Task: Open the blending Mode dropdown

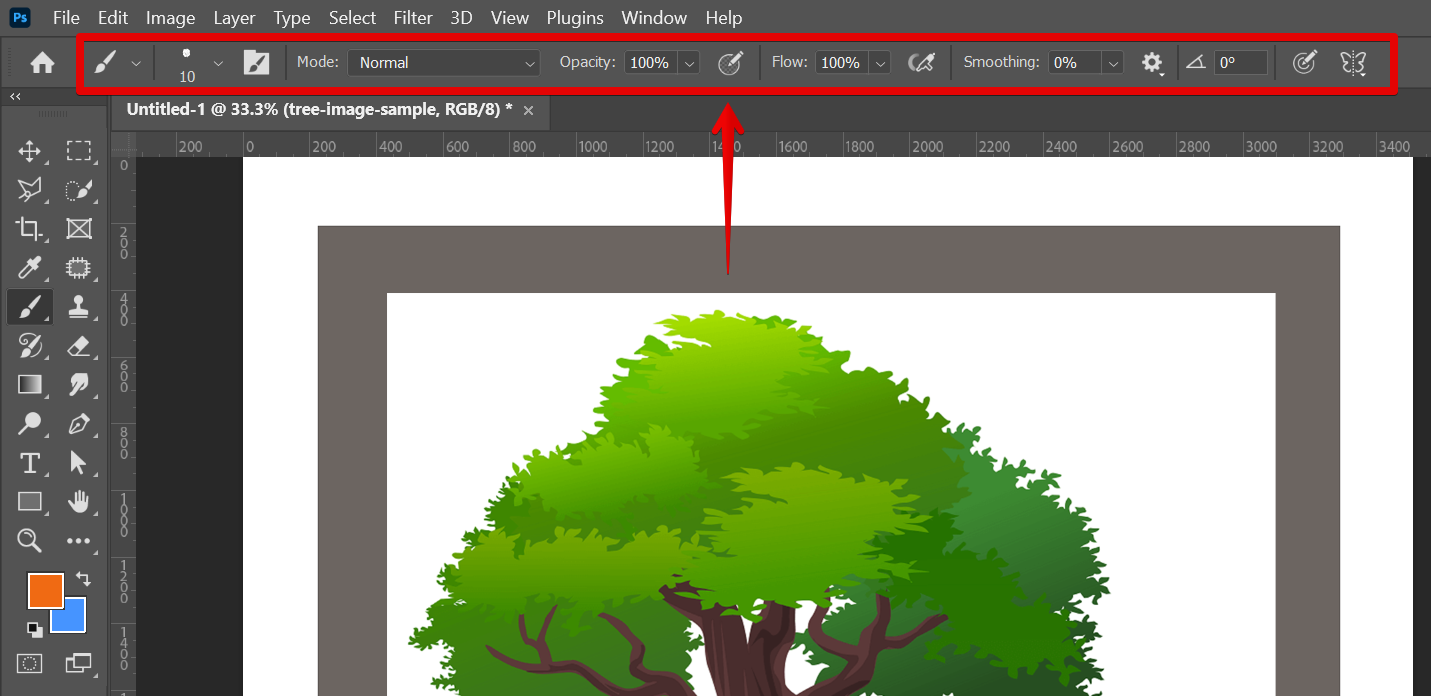Action: tap(444, 63)
